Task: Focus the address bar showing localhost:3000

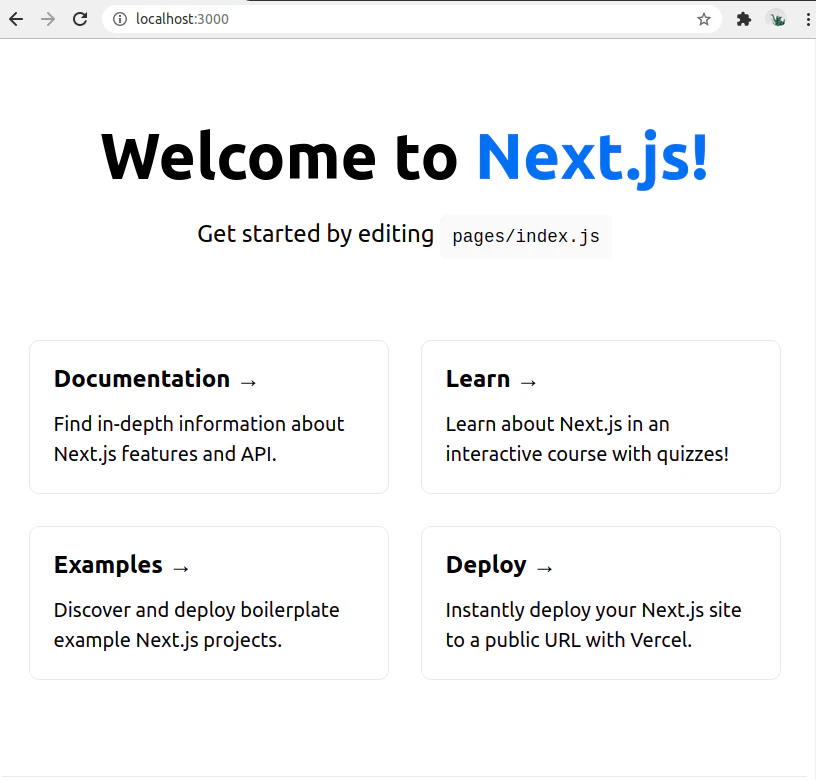Action: [411, 19]
